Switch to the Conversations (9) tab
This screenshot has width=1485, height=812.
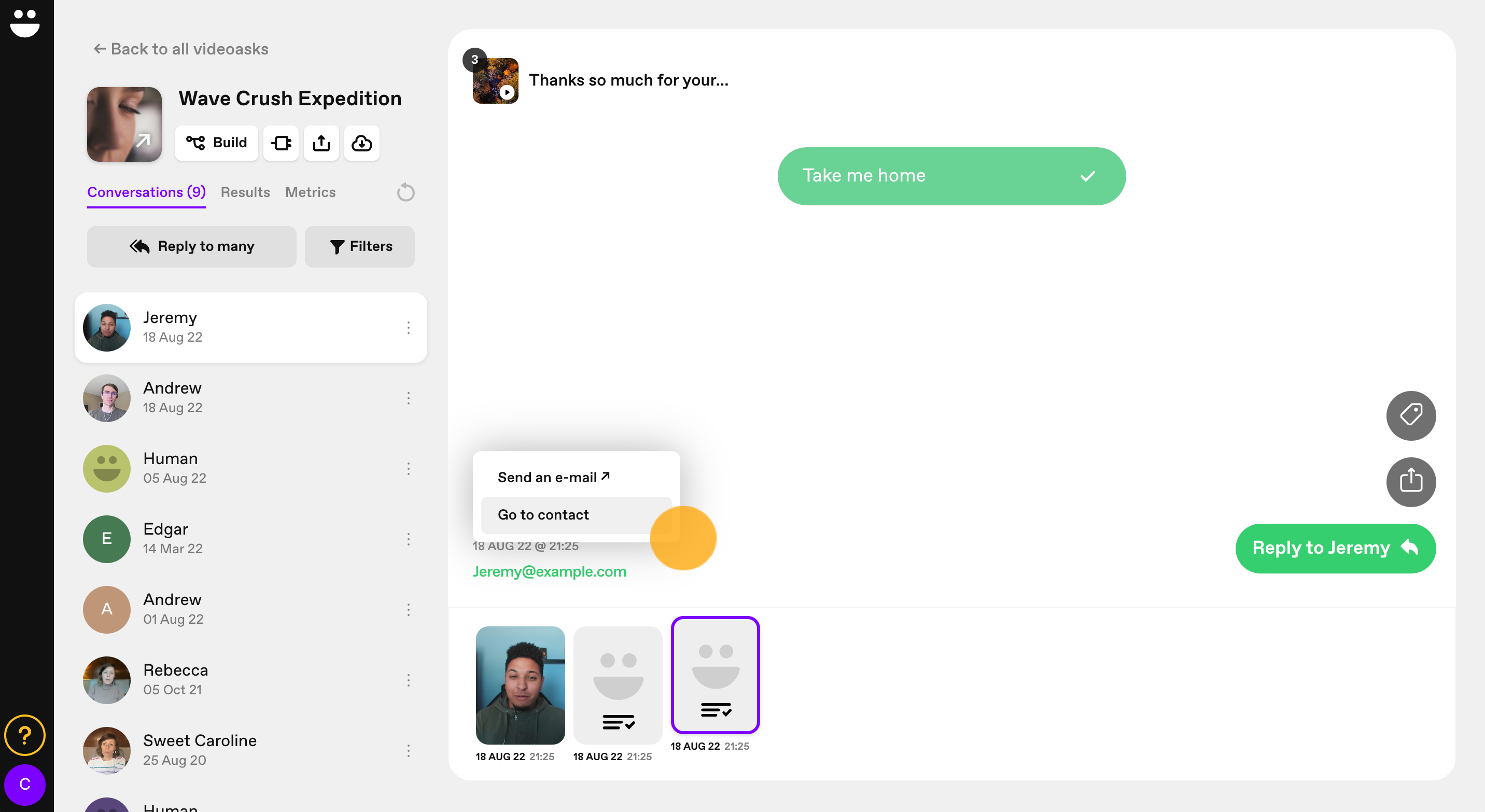click(146, 192)
